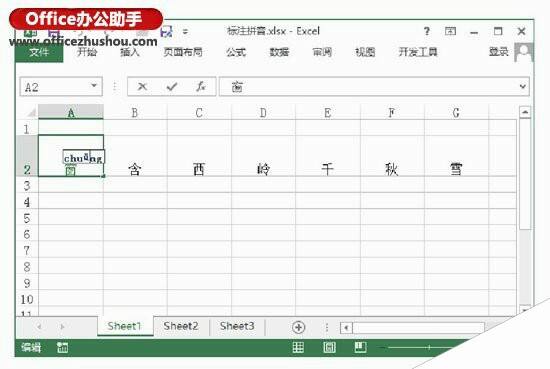Open Excel help question mark icon
Image resolution: width=550 pixels, height=369 pixels.
tap(427, 31)
